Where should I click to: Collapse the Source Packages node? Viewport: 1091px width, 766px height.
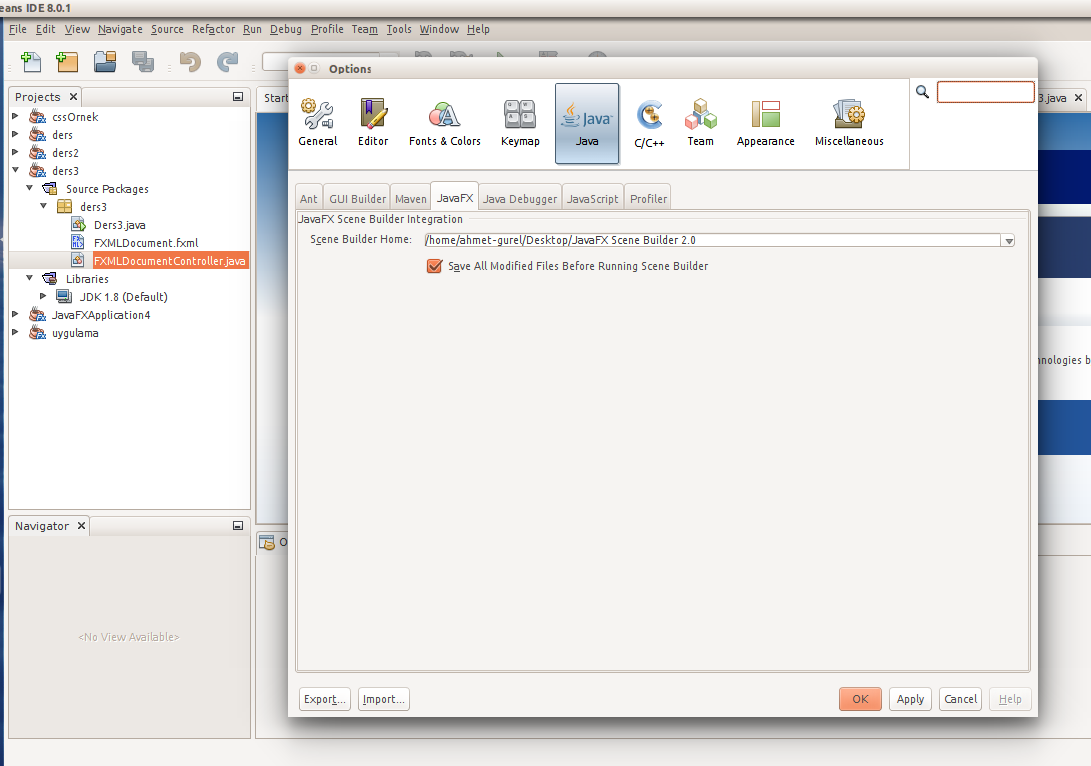tap(29, 188)
